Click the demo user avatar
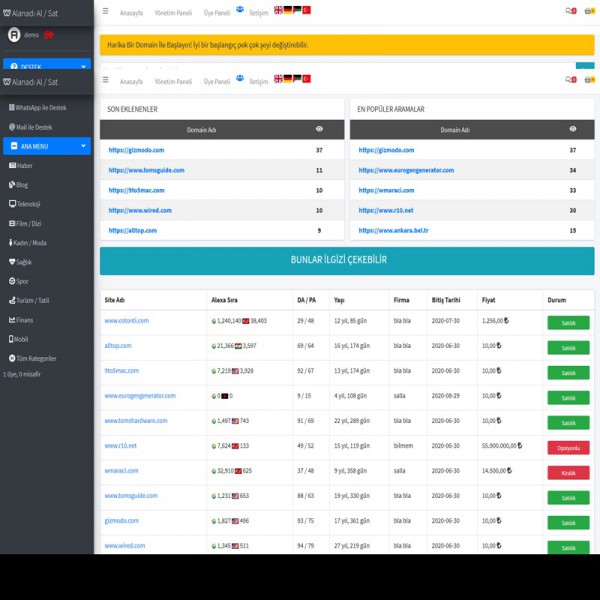The width and height of the screenshot is (600, 600). coord(14,35)
